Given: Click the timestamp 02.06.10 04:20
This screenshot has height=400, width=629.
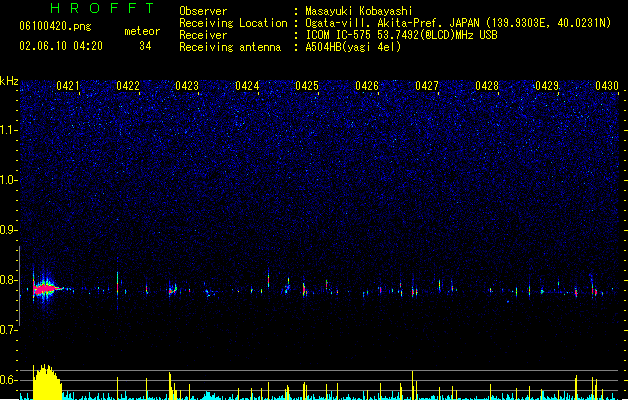Looking at the screenshot, I should click(61, 46).
